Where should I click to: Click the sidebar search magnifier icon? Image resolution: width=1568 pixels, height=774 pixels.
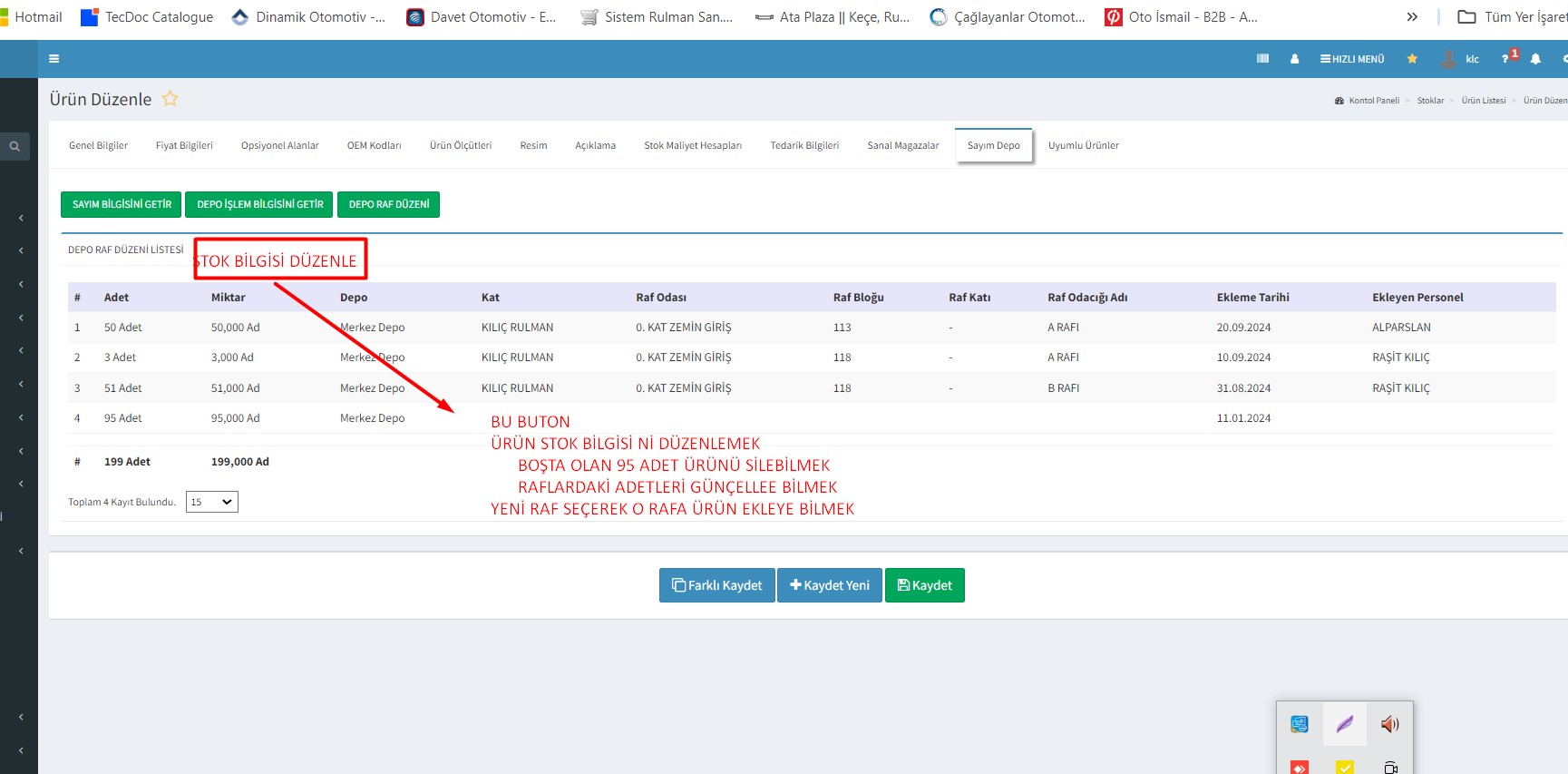pos(15,146)
